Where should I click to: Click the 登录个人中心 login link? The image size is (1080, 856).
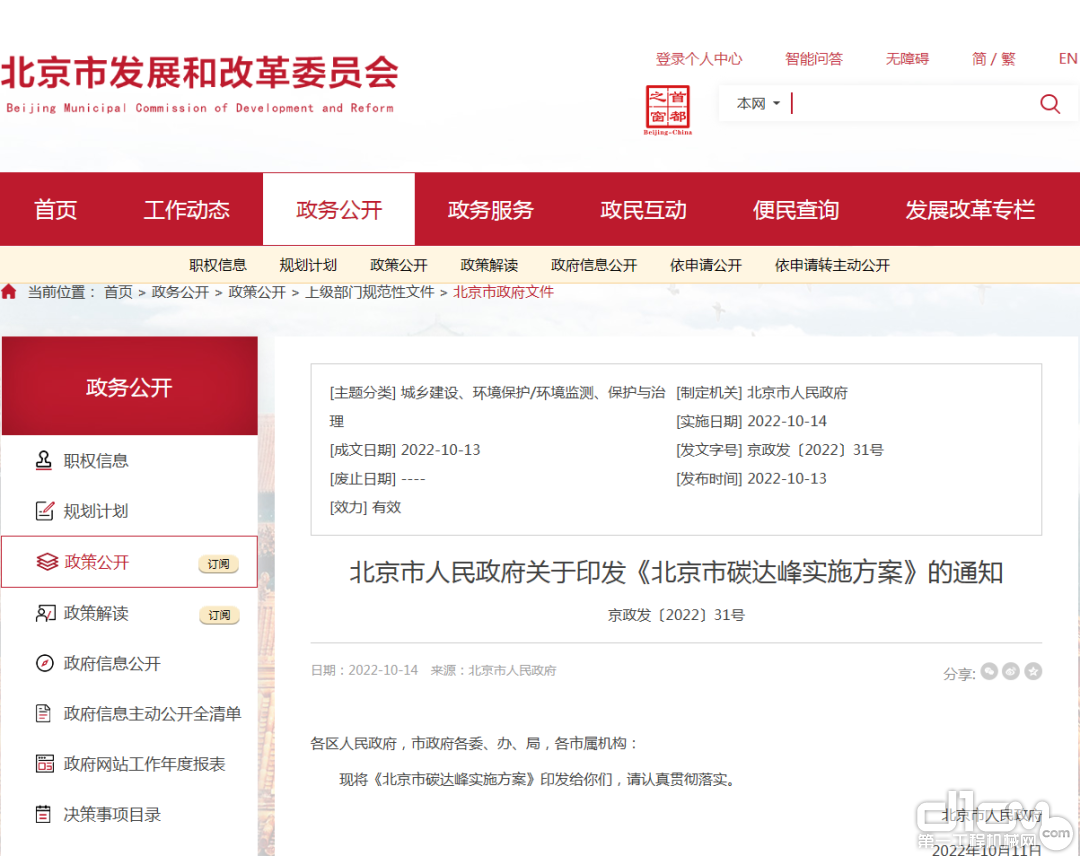click(x=699, y=59)
